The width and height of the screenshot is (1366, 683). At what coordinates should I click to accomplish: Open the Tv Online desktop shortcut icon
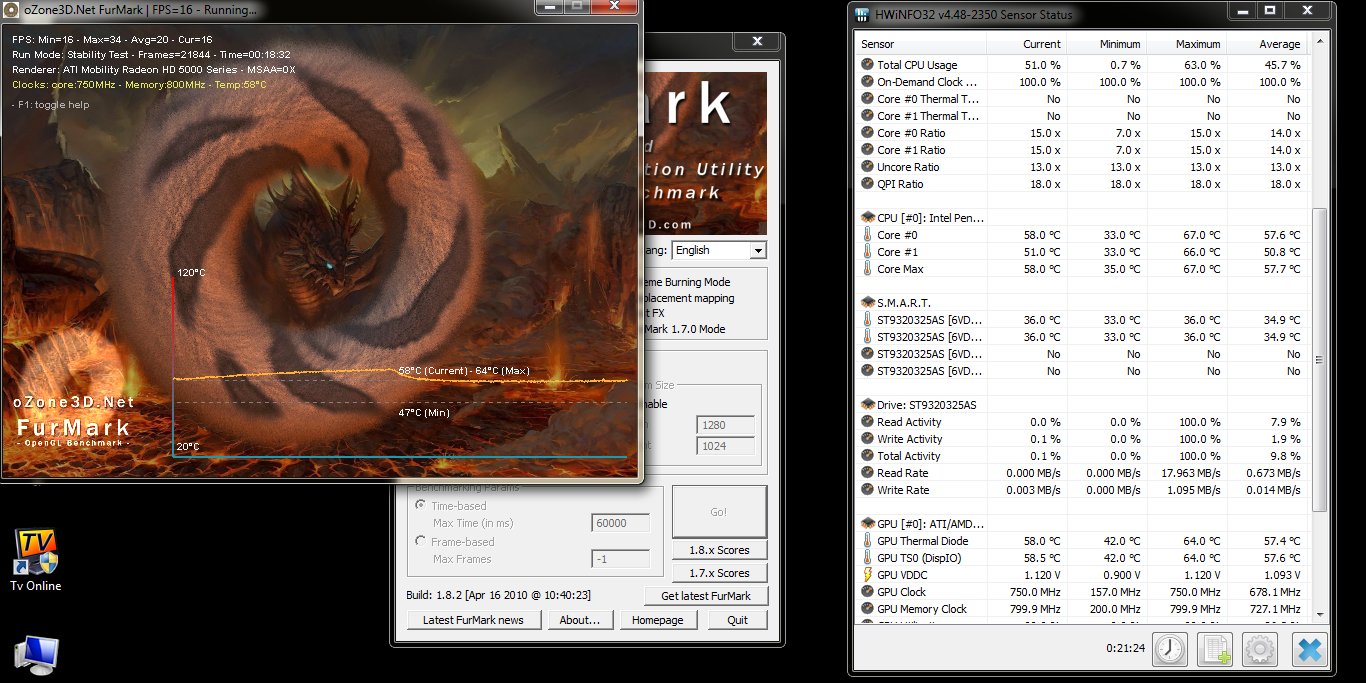coord(35,551)
